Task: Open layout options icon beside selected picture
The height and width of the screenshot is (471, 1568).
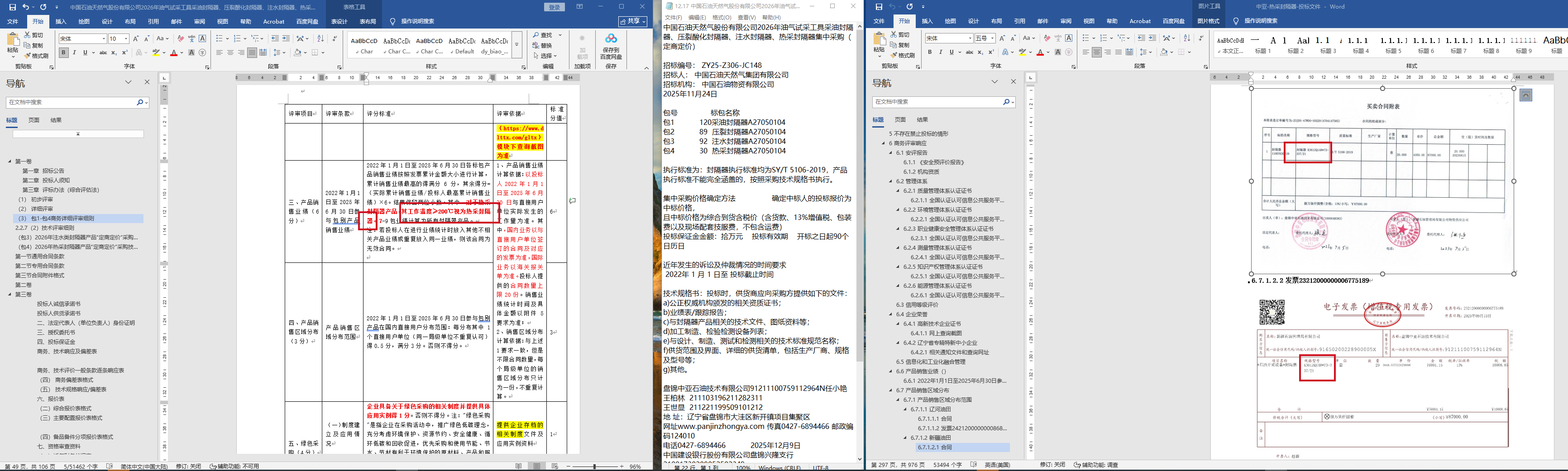Action: pyautogui.click(x=1525, y=95)
